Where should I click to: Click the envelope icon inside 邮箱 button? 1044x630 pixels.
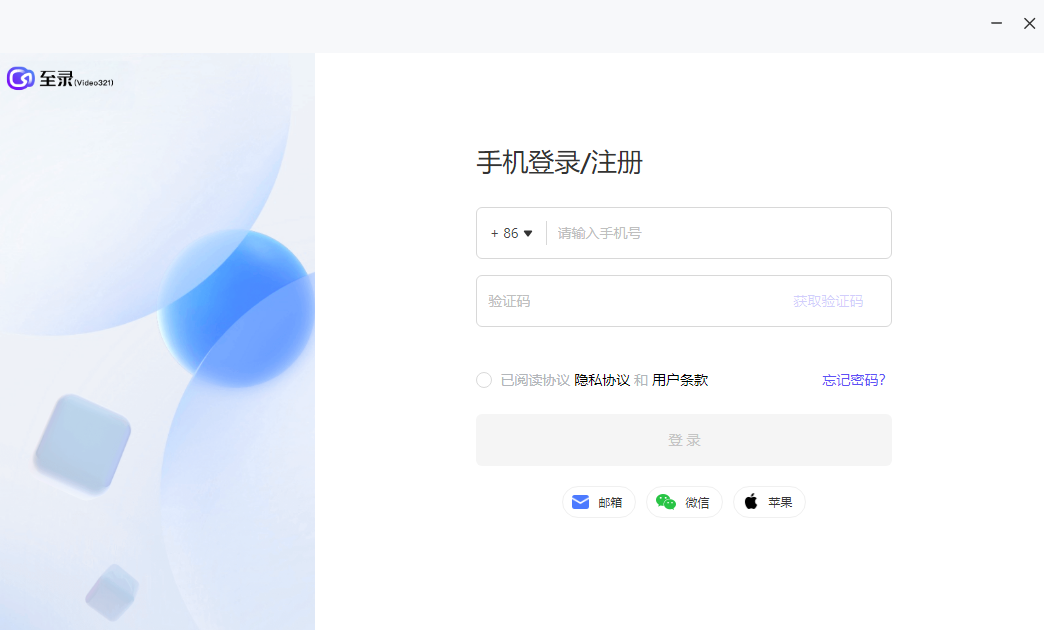[x=580, y=502]
